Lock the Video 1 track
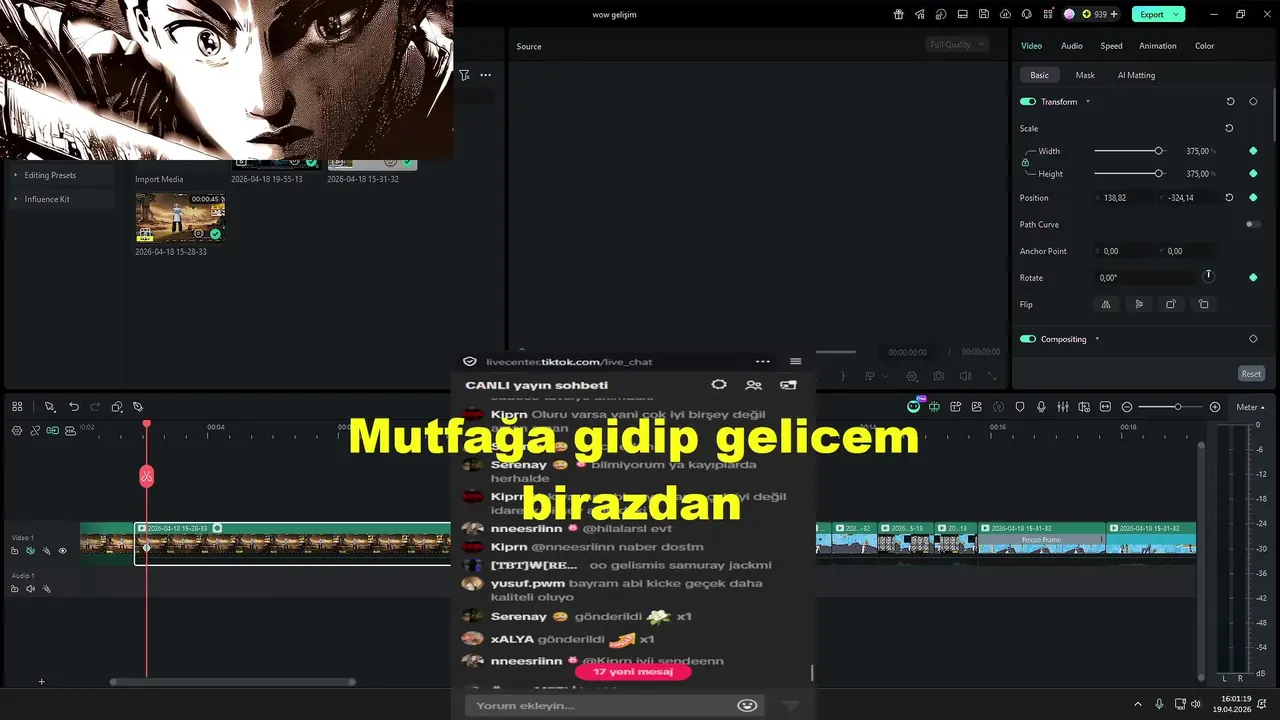 tap(15, 551)
